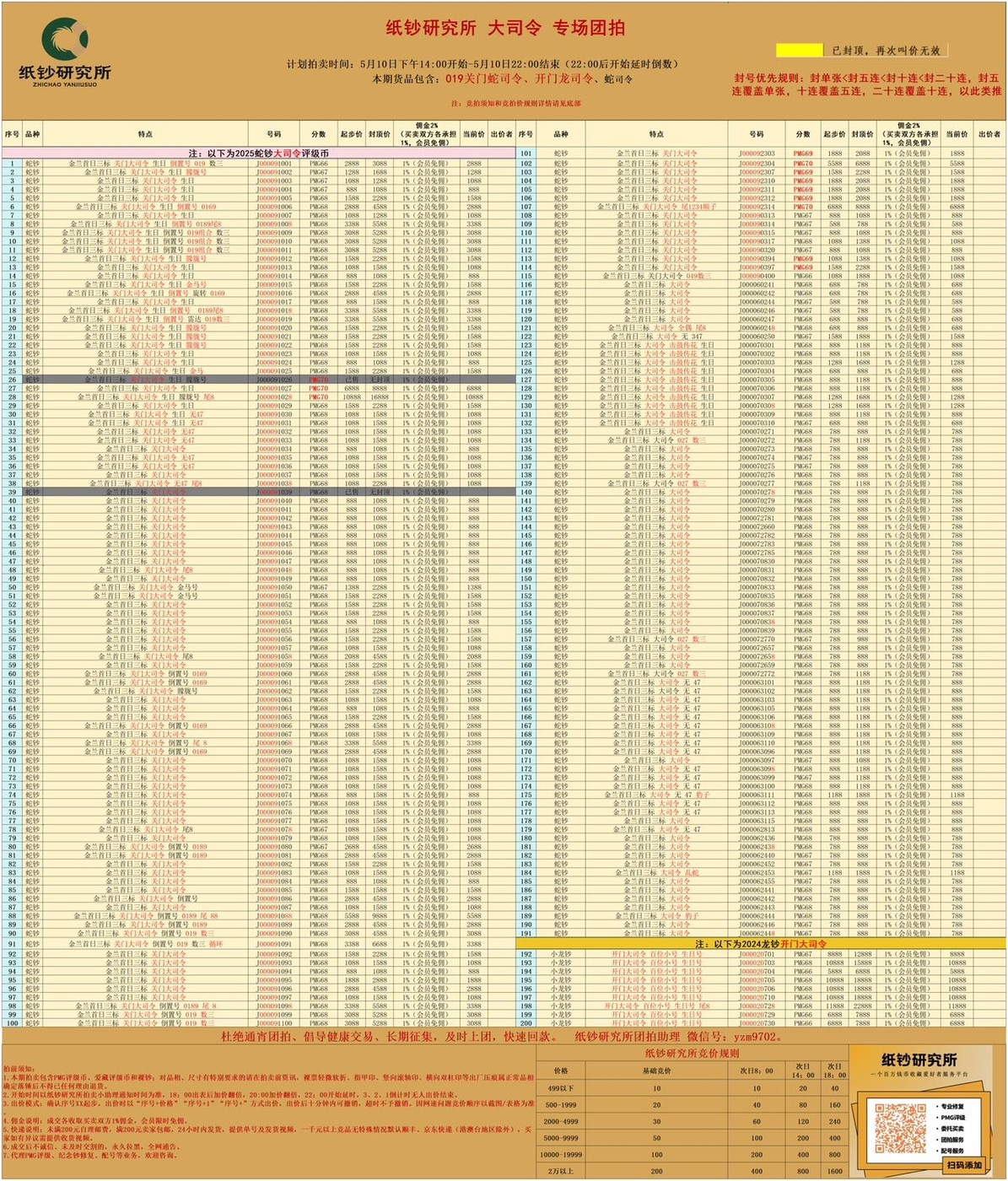Click the 封号优先规则 rule text

[x=868, y=84]
